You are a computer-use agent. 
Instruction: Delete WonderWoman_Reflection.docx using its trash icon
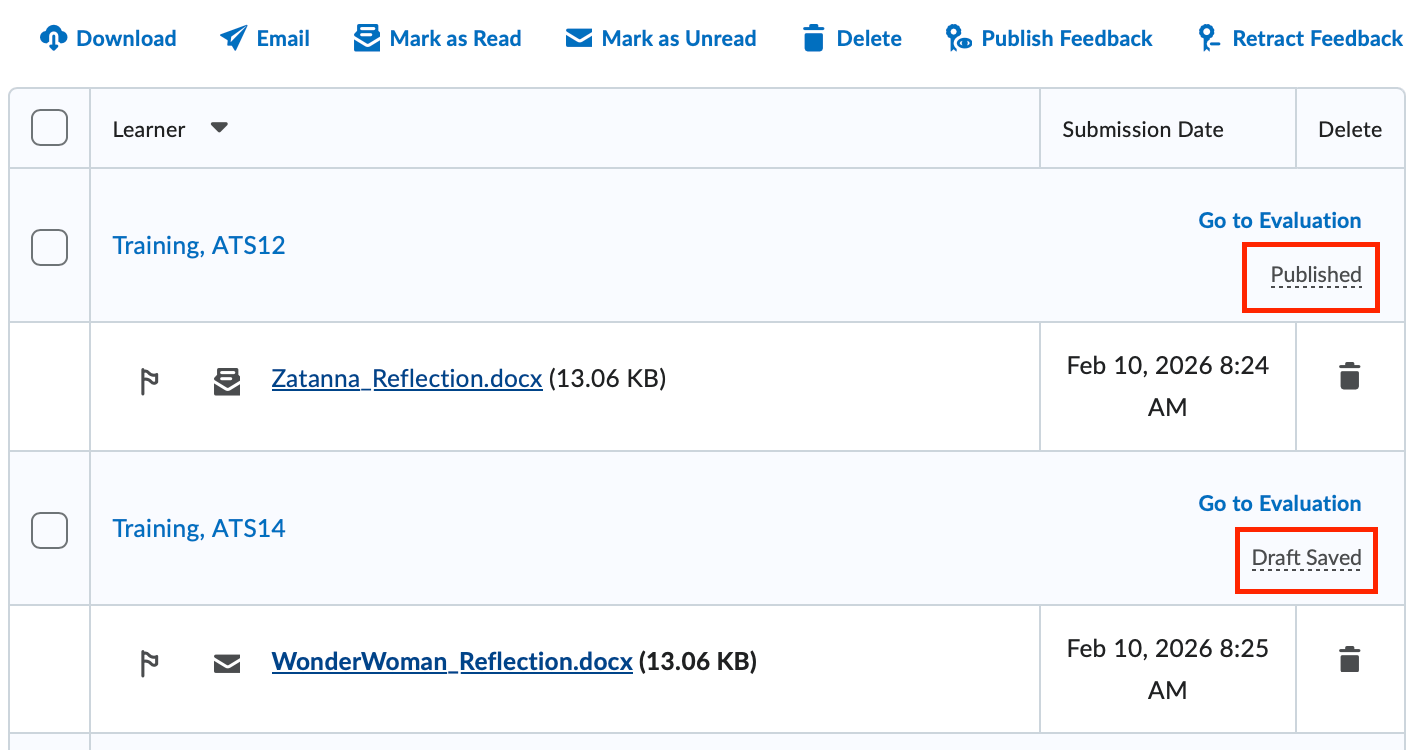click(1349, 659)
